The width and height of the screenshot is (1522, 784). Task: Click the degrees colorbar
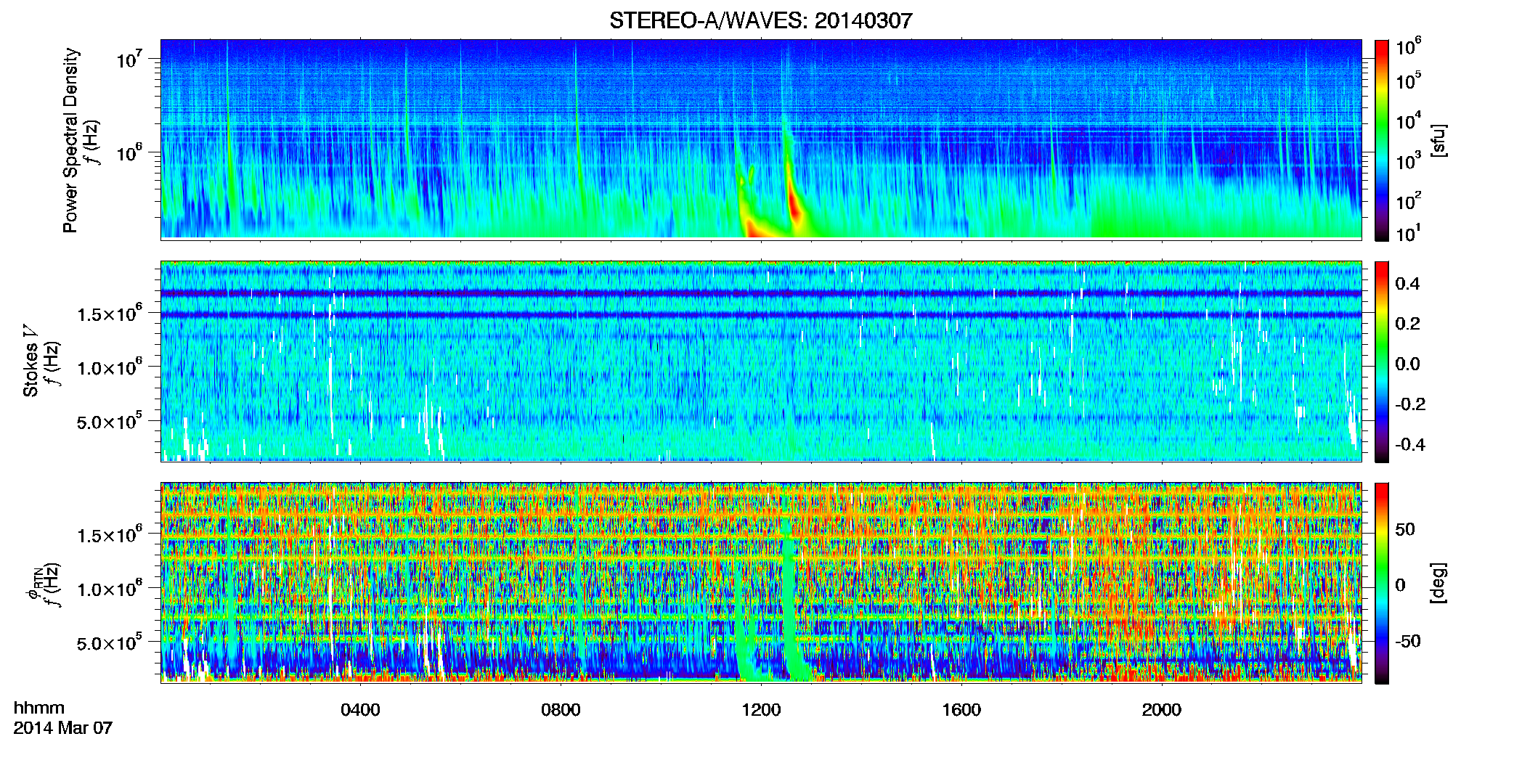[x=1382, y=583]
